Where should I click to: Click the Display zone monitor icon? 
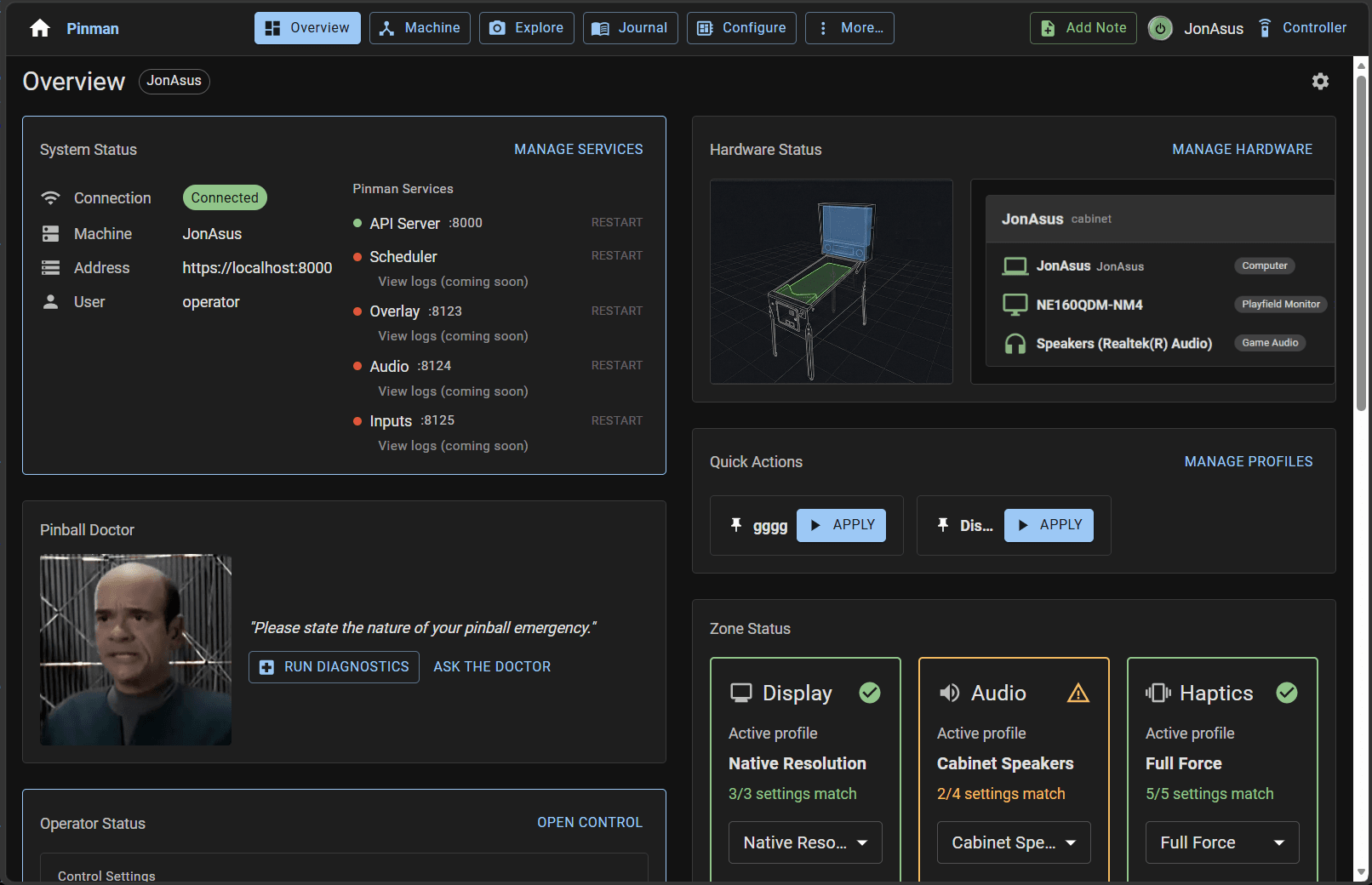coord(741,693)
